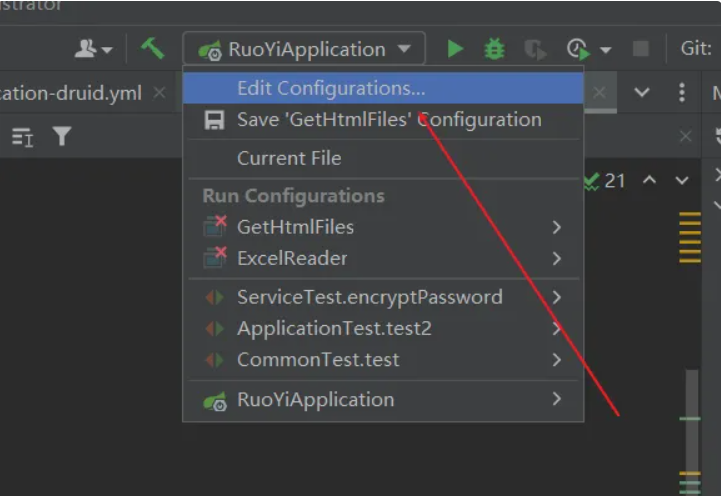The height and width of the screenshot is (496, 721).
Task: Select ExcelReader run configuration
Action: click(x=383, y=258)
